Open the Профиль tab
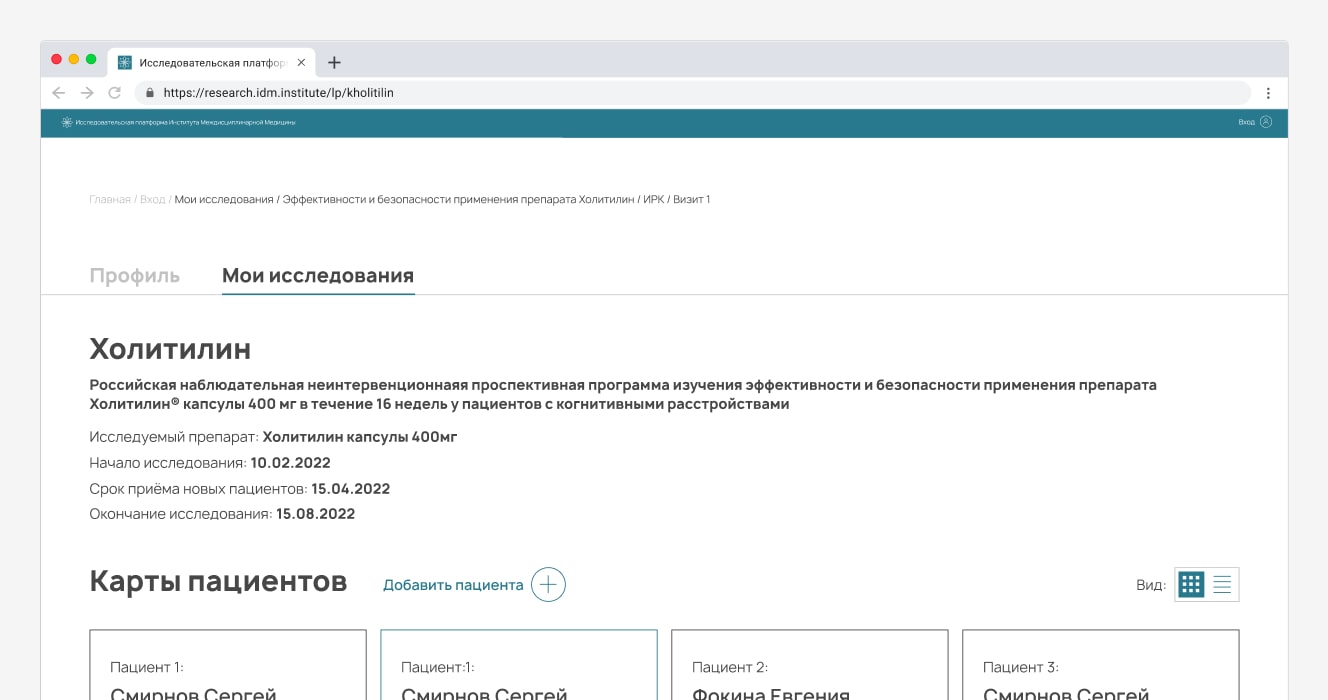 (x=135, y=276)
